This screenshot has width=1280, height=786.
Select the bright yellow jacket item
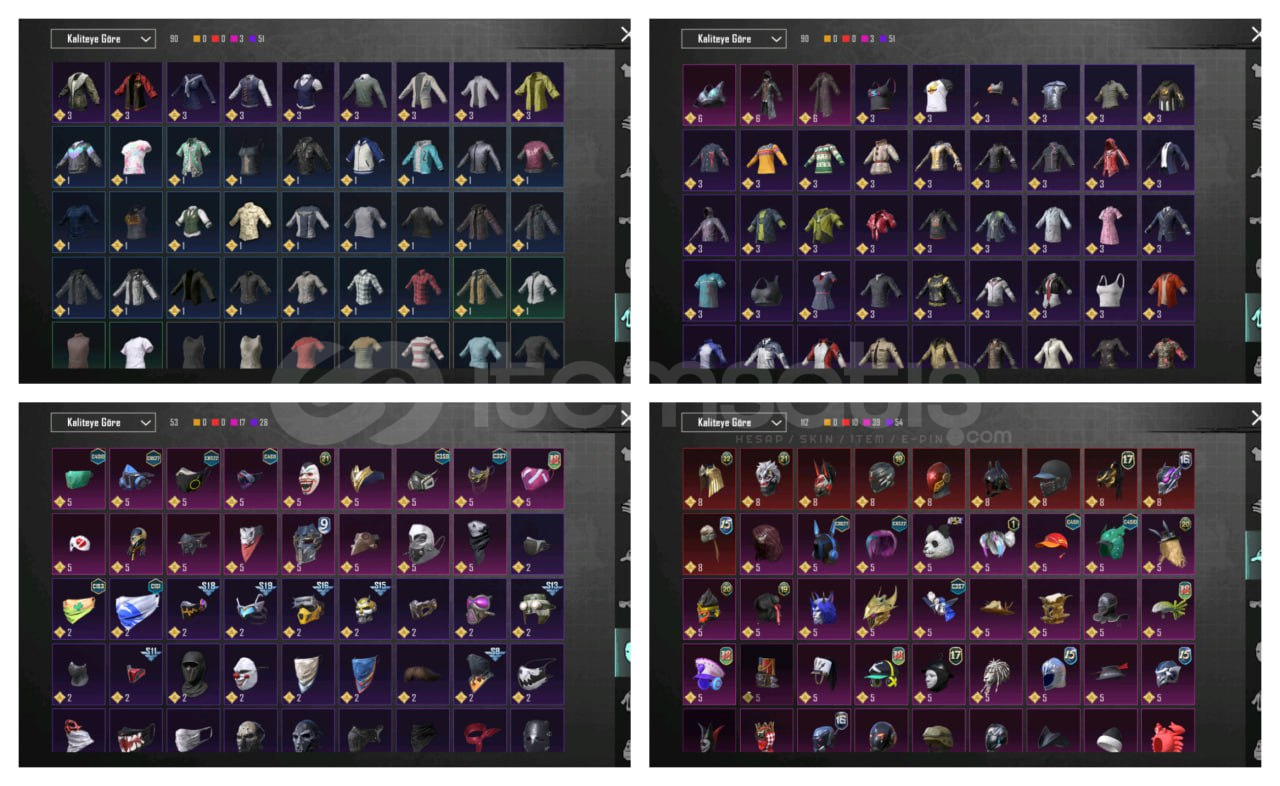coord(537,93)
